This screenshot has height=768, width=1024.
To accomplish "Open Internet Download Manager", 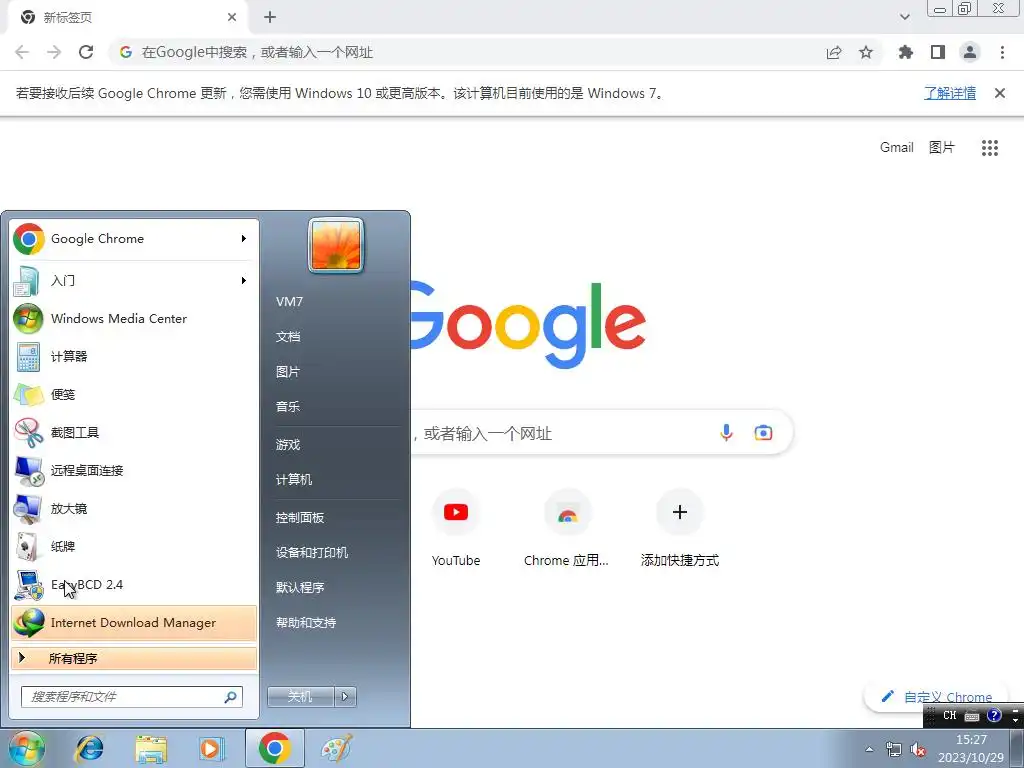I will [133, 623].
